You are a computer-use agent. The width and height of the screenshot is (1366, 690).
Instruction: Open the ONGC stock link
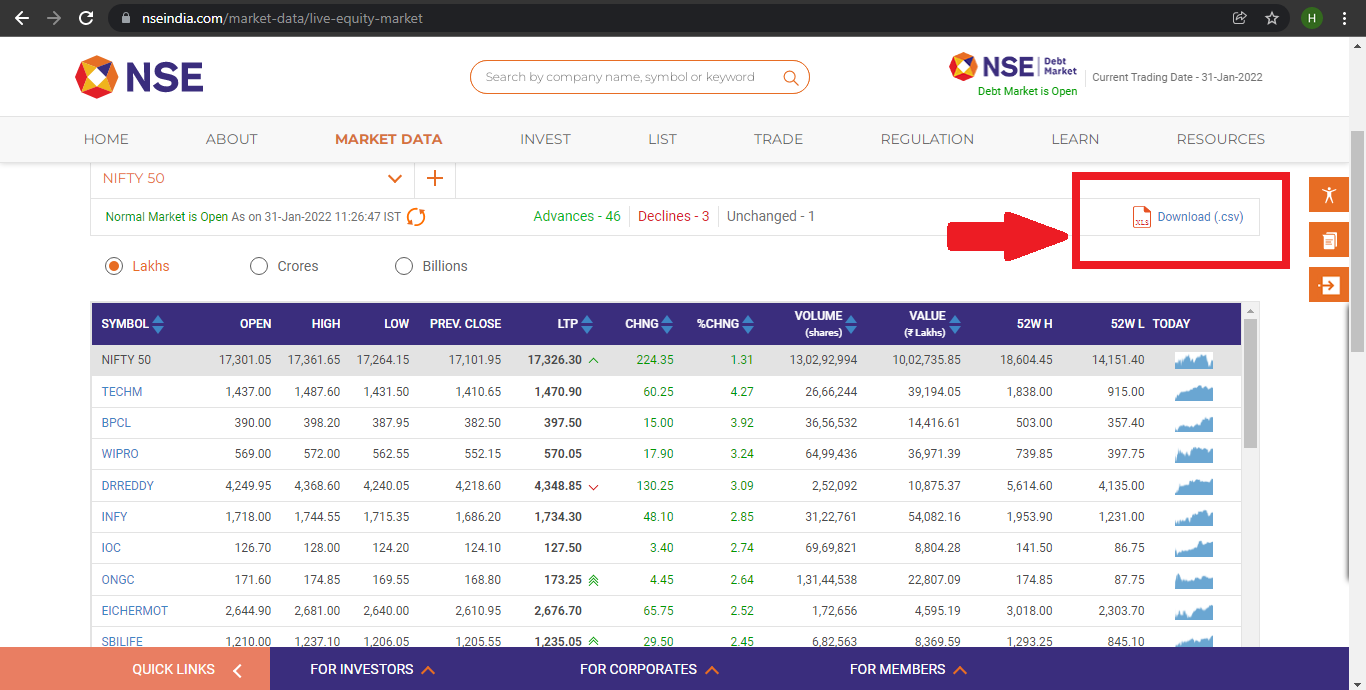point(118,580)
